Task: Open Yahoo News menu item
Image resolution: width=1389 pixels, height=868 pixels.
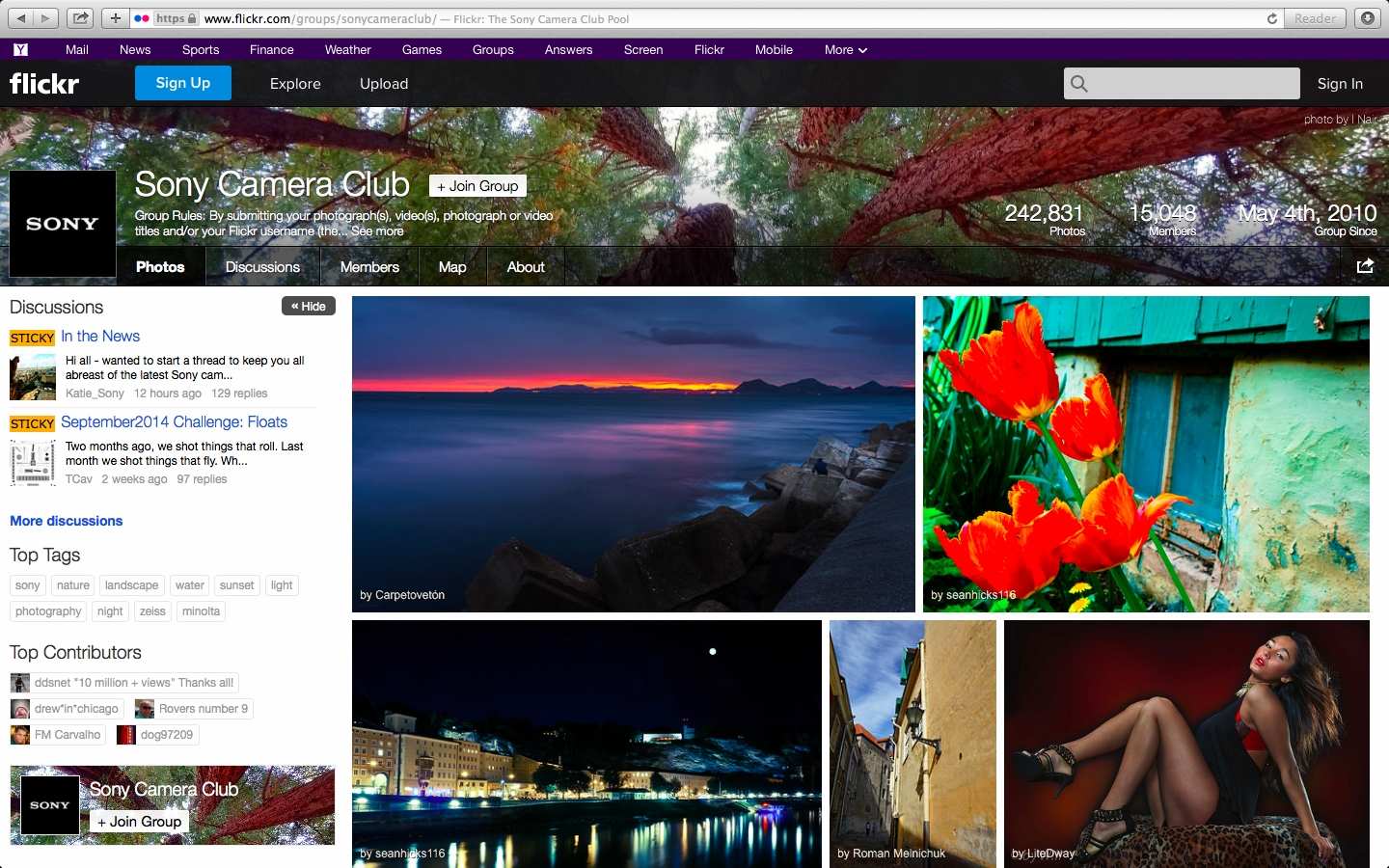Action: pos(135,49)
